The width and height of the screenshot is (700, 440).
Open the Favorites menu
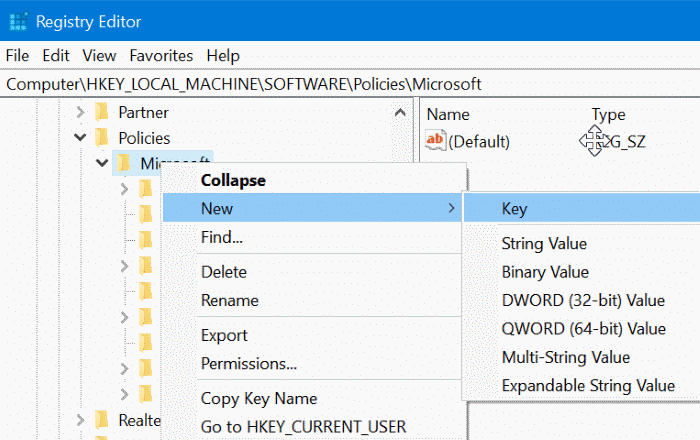coord(161,55)
